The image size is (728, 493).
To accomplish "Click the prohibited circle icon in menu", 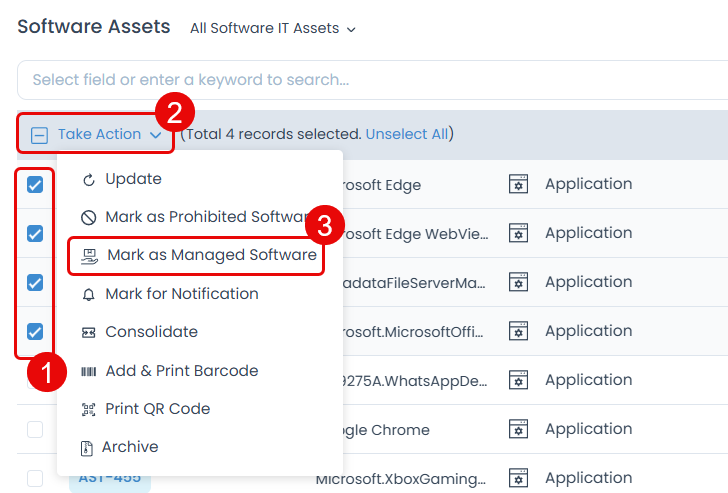I will click(89, 217).
